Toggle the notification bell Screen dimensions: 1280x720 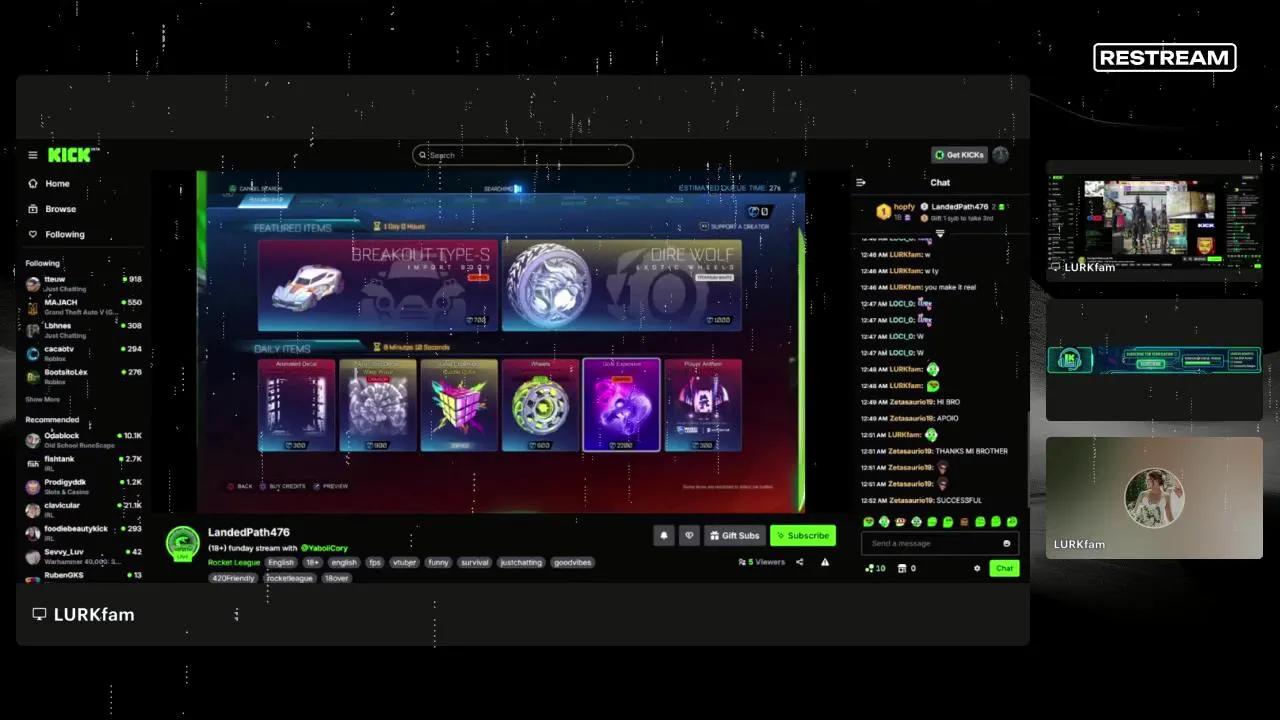point(664,536)
